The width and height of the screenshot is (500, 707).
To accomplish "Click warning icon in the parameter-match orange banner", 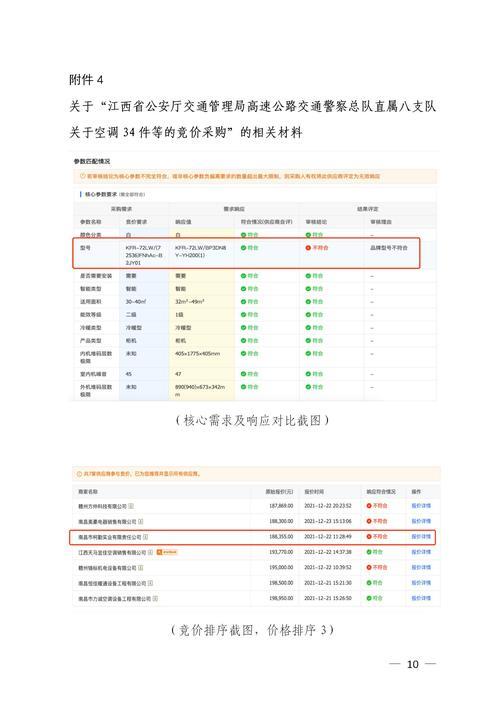I will coord(83,176).
